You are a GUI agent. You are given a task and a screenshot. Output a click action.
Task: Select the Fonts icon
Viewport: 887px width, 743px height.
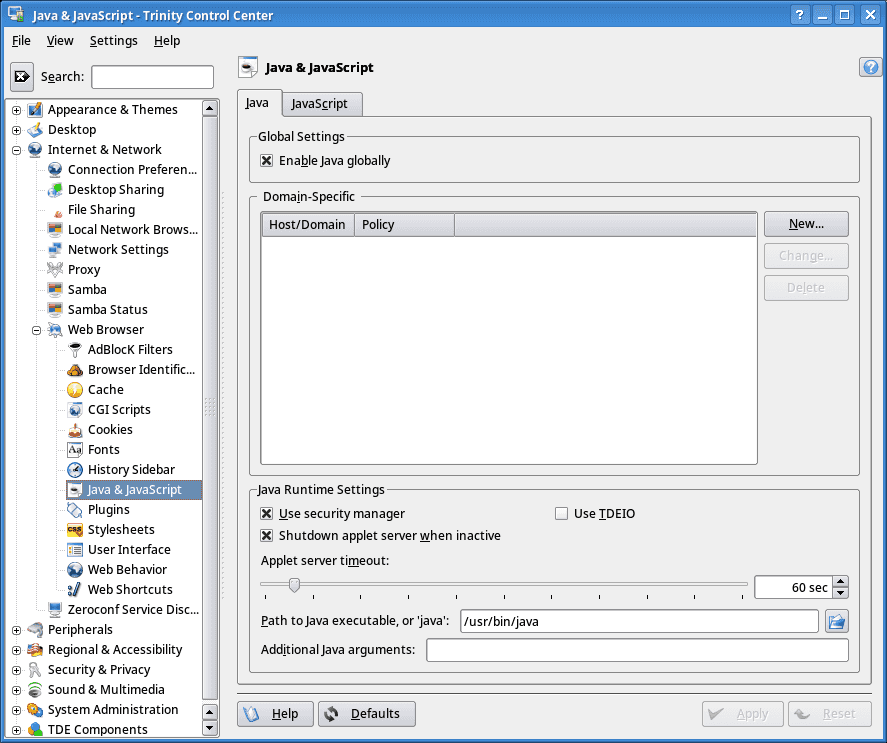75,449
